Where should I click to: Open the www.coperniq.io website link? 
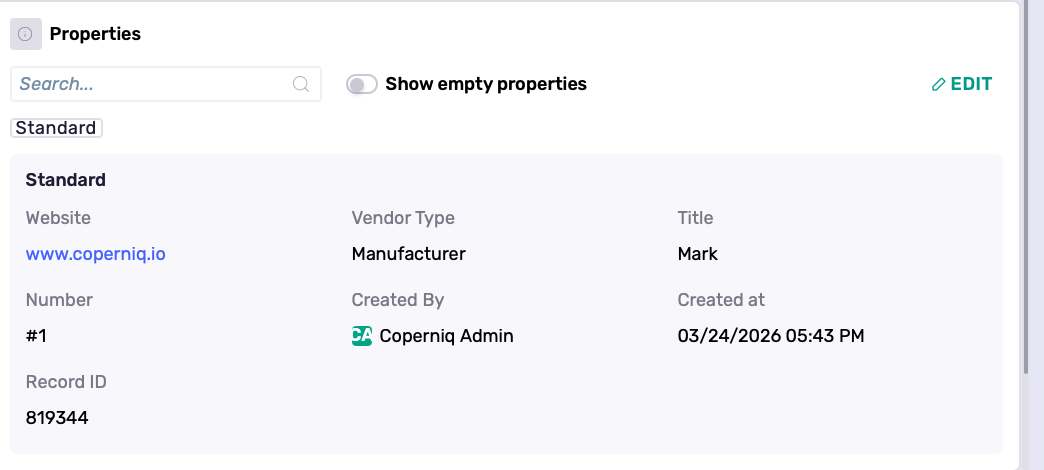point(96,254)
